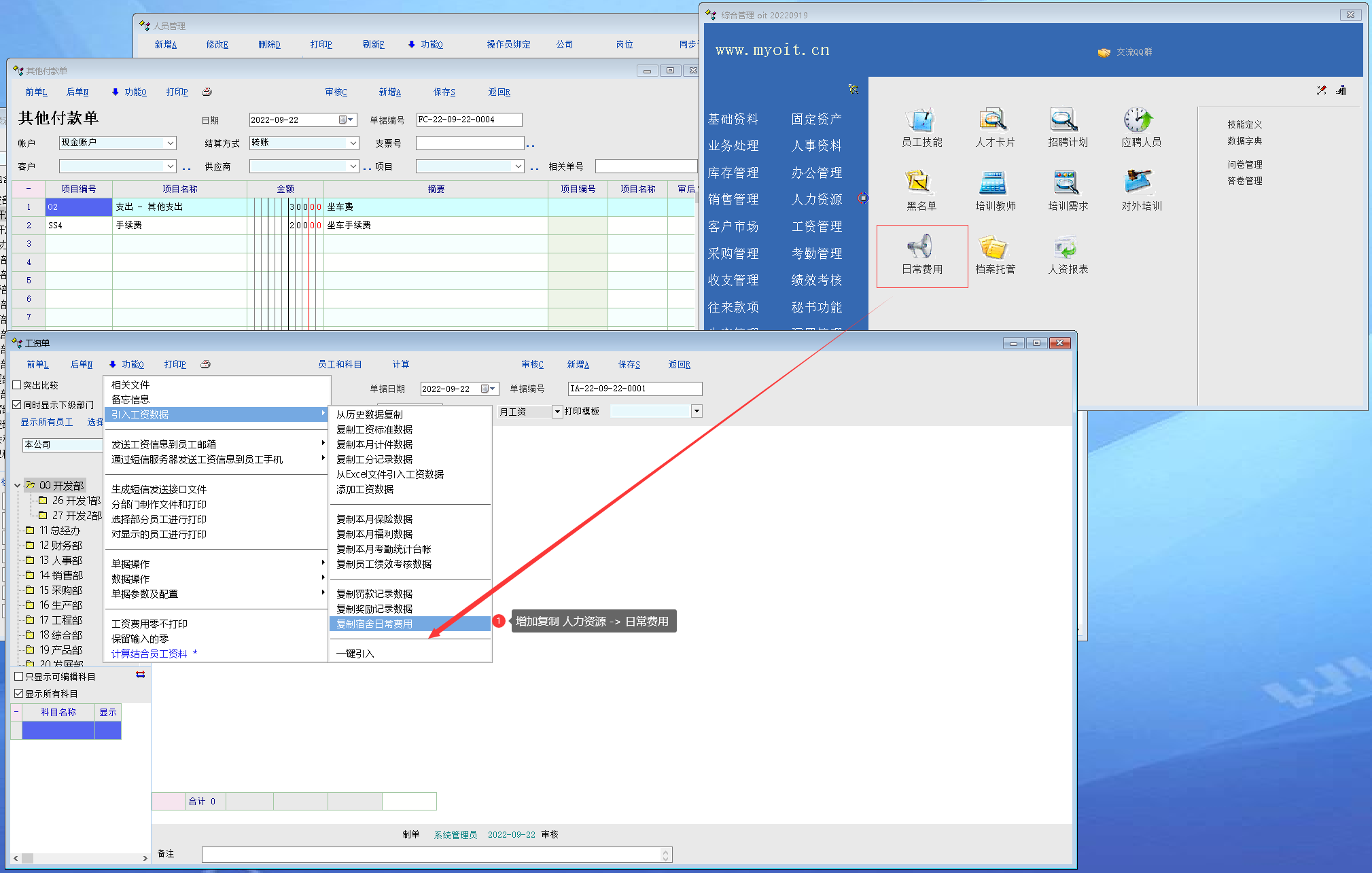Viewport: 1372px width, 873px height.
Task: Open the 员工技能 icon
Action: click(x=921, y=121)
